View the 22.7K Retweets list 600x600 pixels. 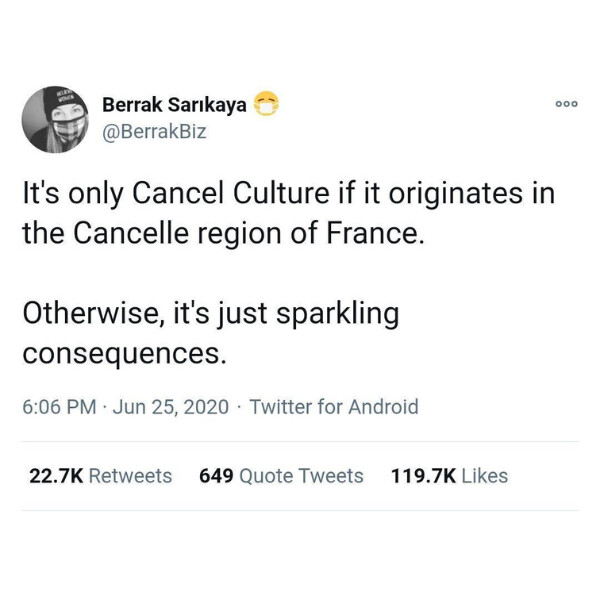100,476
